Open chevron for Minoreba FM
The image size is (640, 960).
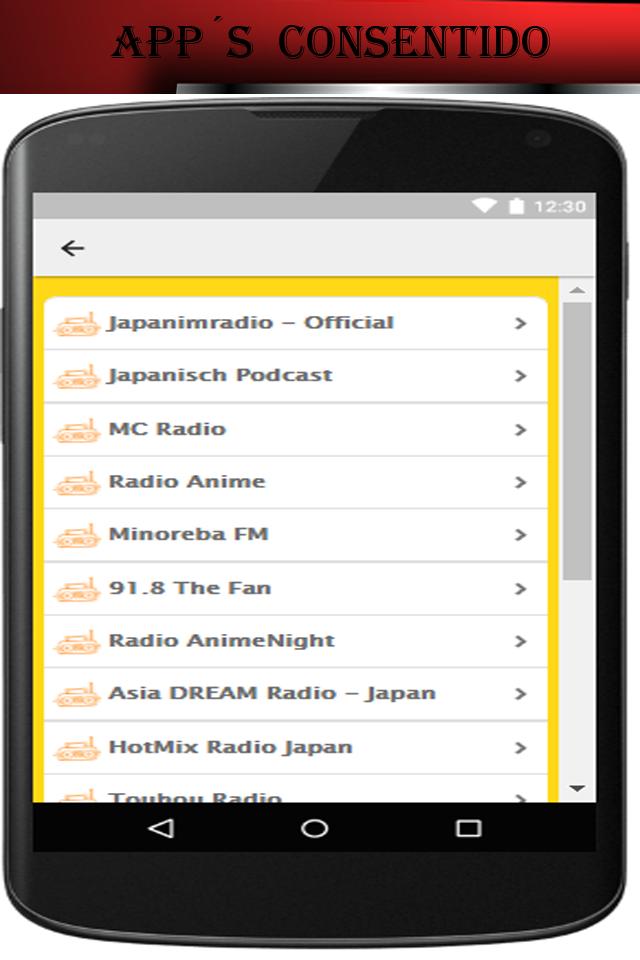click(x=521, y=535)
